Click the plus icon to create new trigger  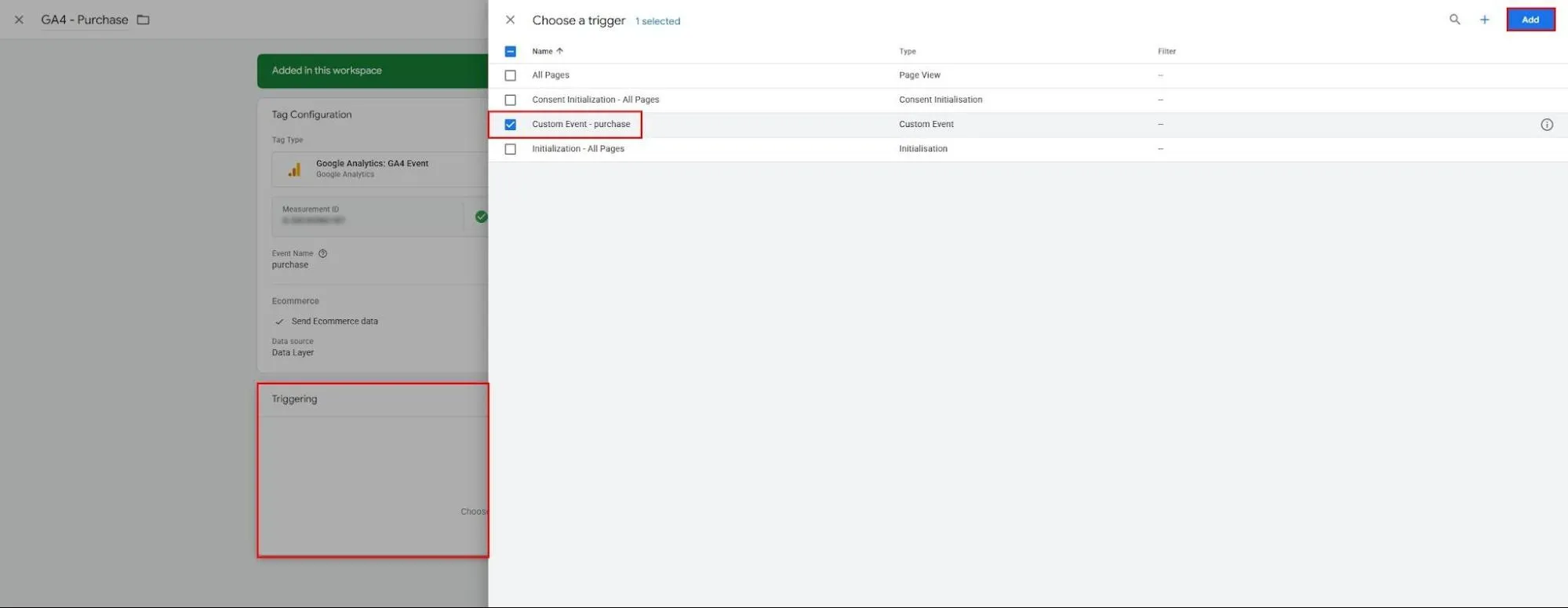click(x=1484, y=20)
